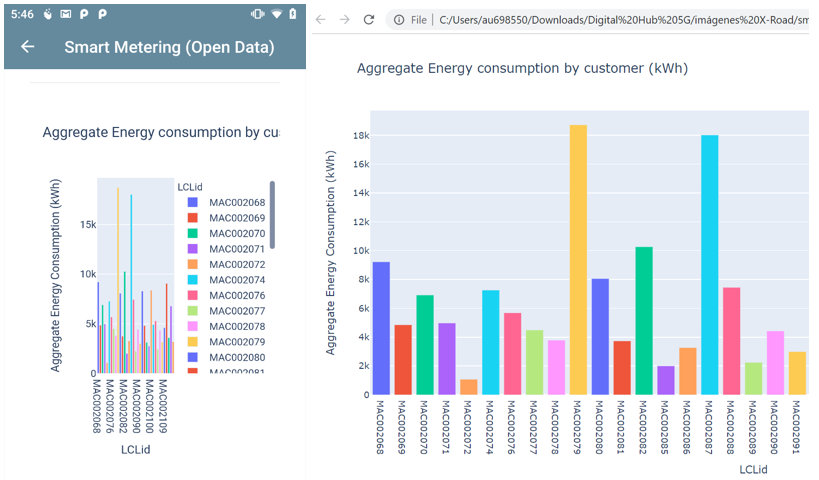Tap the Gmail notification icon in status bar

pyautogui.click(x=66, y=14)
